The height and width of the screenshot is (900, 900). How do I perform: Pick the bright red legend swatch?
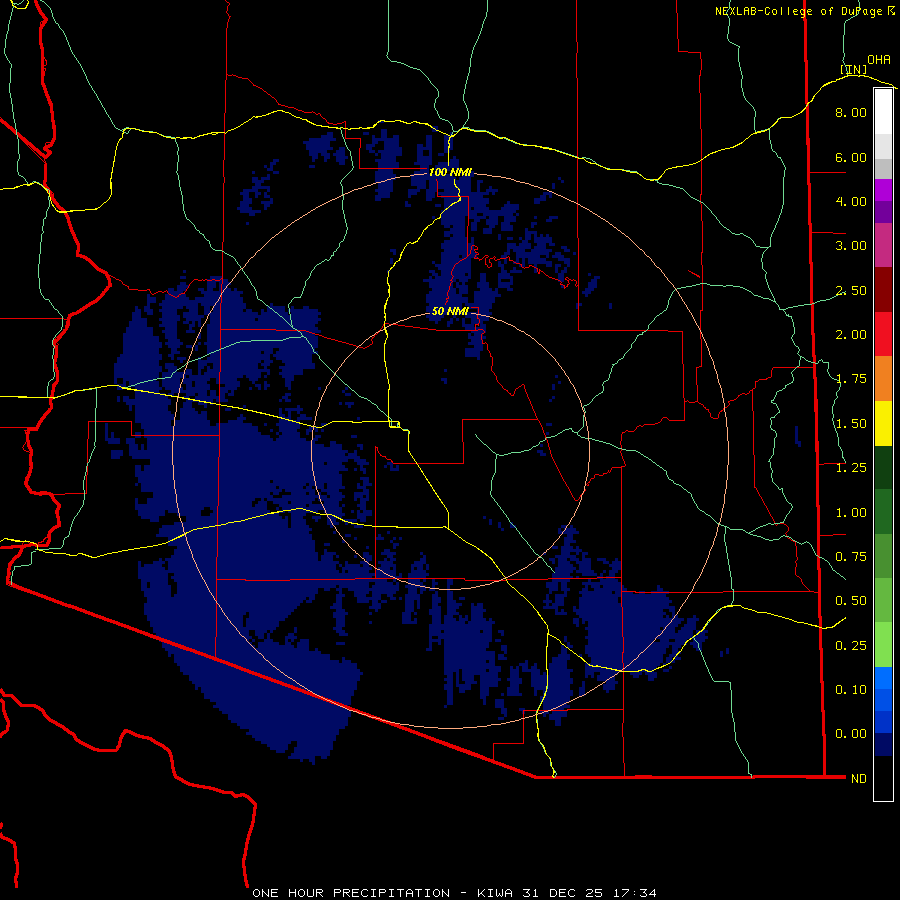(x=883, y=334)
